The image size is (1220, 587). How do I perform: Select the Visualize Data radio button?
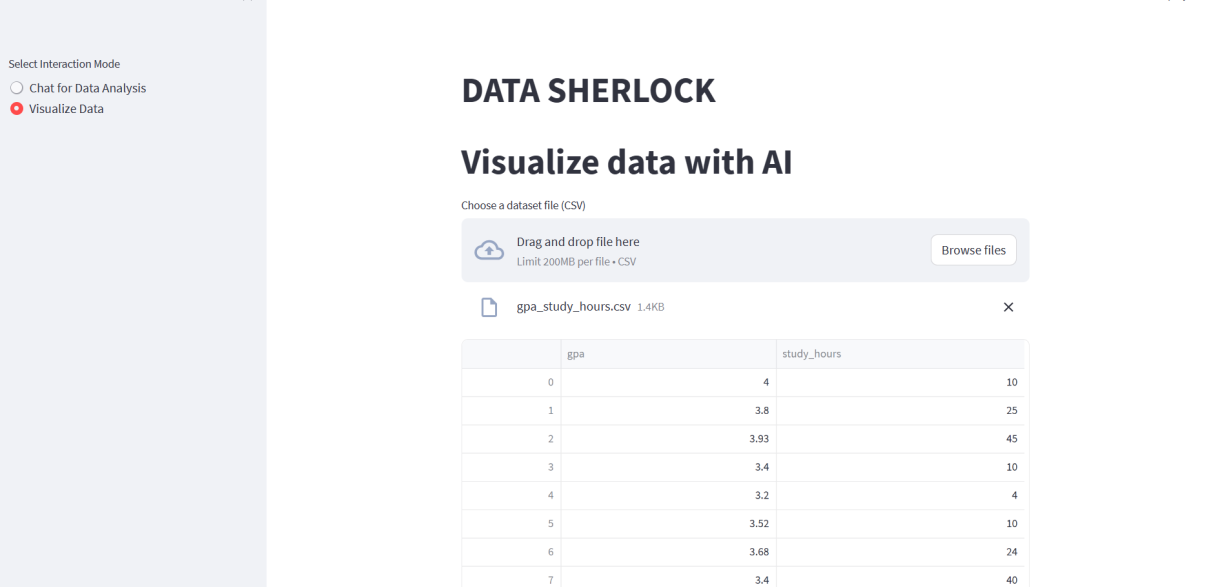(x=16, y=109)
